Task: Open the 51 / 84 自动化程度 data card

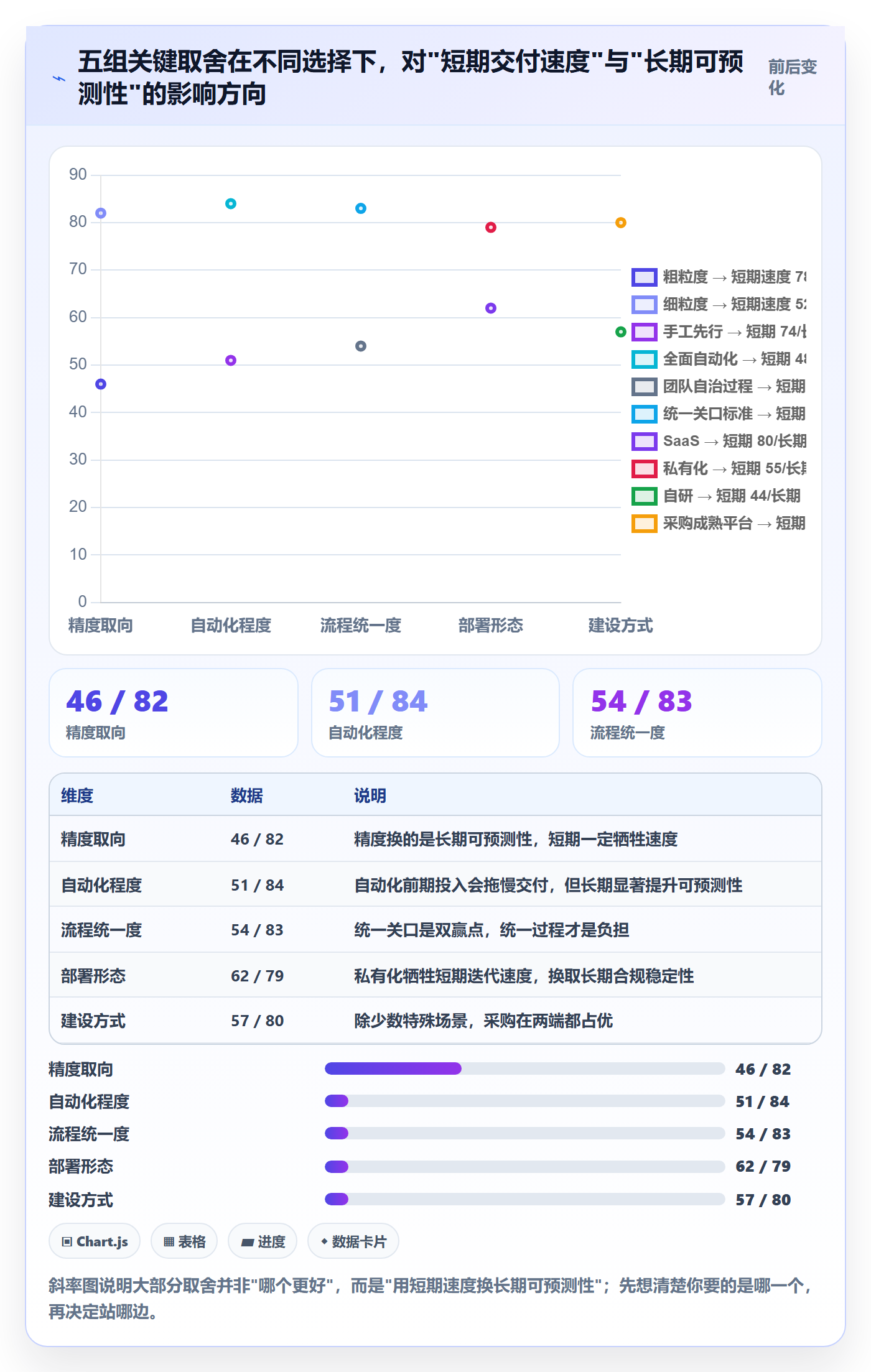Action: click(x=435, y=713)
